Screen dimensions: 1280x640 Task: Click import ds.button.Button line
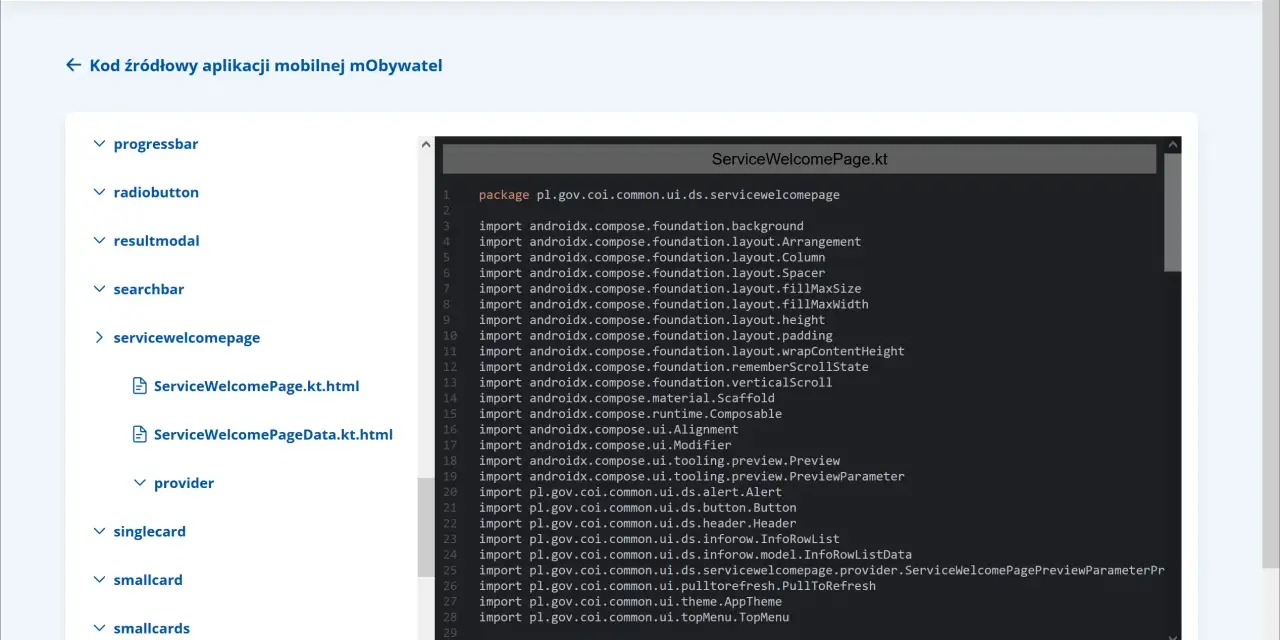point(638,508)
